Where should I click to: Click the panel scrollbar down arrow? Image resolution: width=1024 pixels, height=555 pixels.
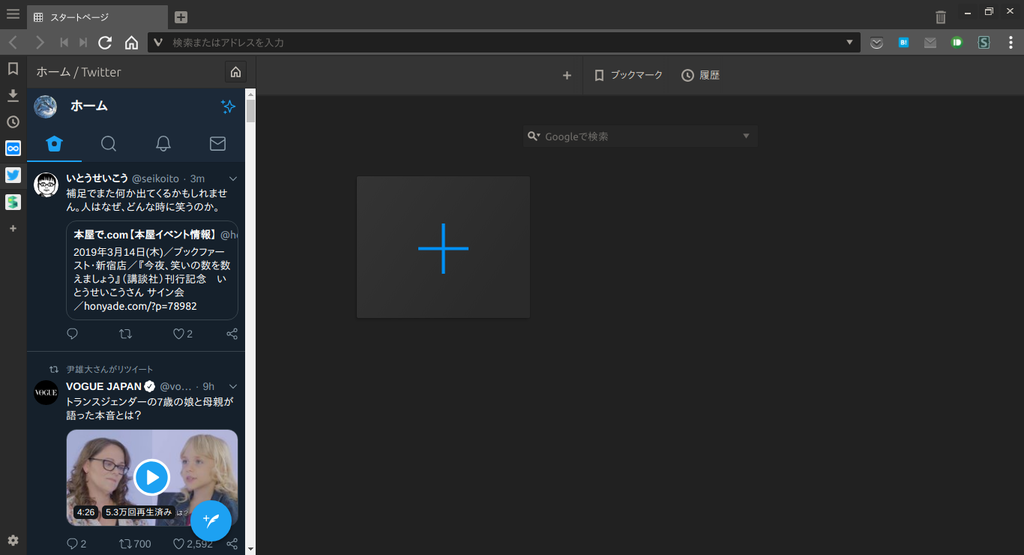[250, 549]
